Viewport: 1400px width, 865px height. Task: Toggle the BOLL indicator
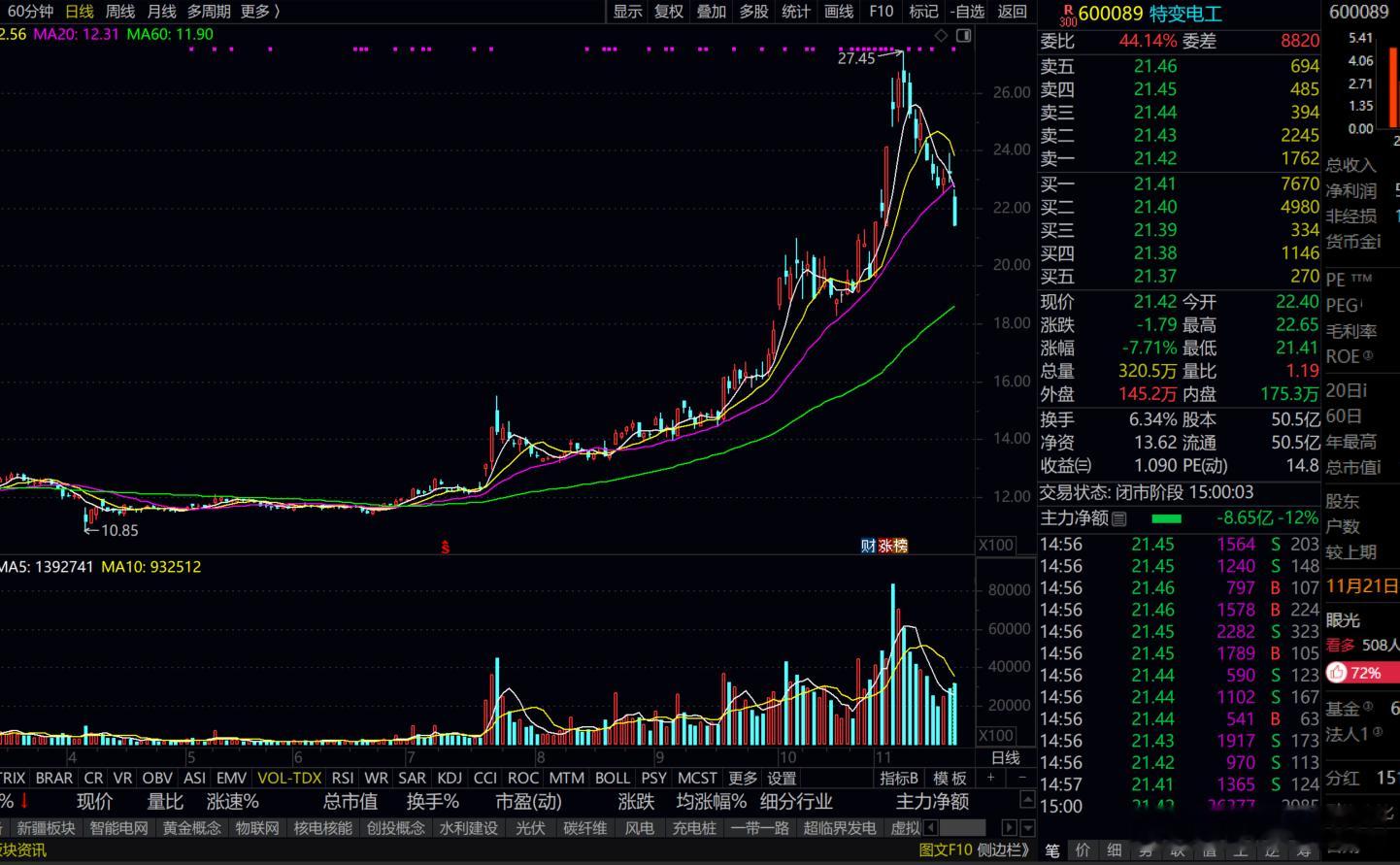tap(612, 778)
